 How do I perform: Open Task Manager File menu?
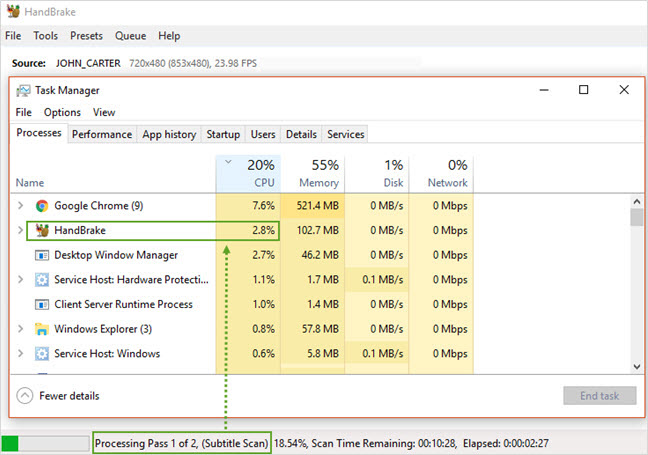tap(24, 112)
